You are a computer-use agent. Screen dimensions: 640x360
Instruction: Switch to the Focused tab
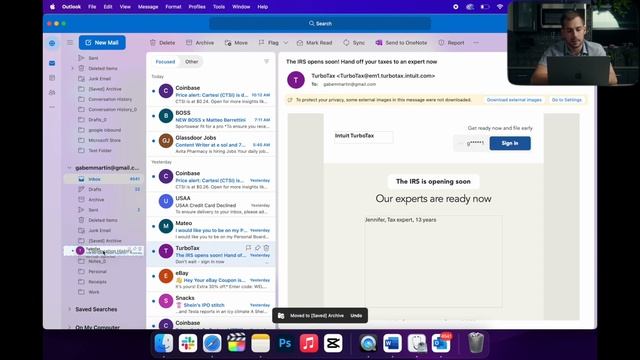tap(165, 62)
